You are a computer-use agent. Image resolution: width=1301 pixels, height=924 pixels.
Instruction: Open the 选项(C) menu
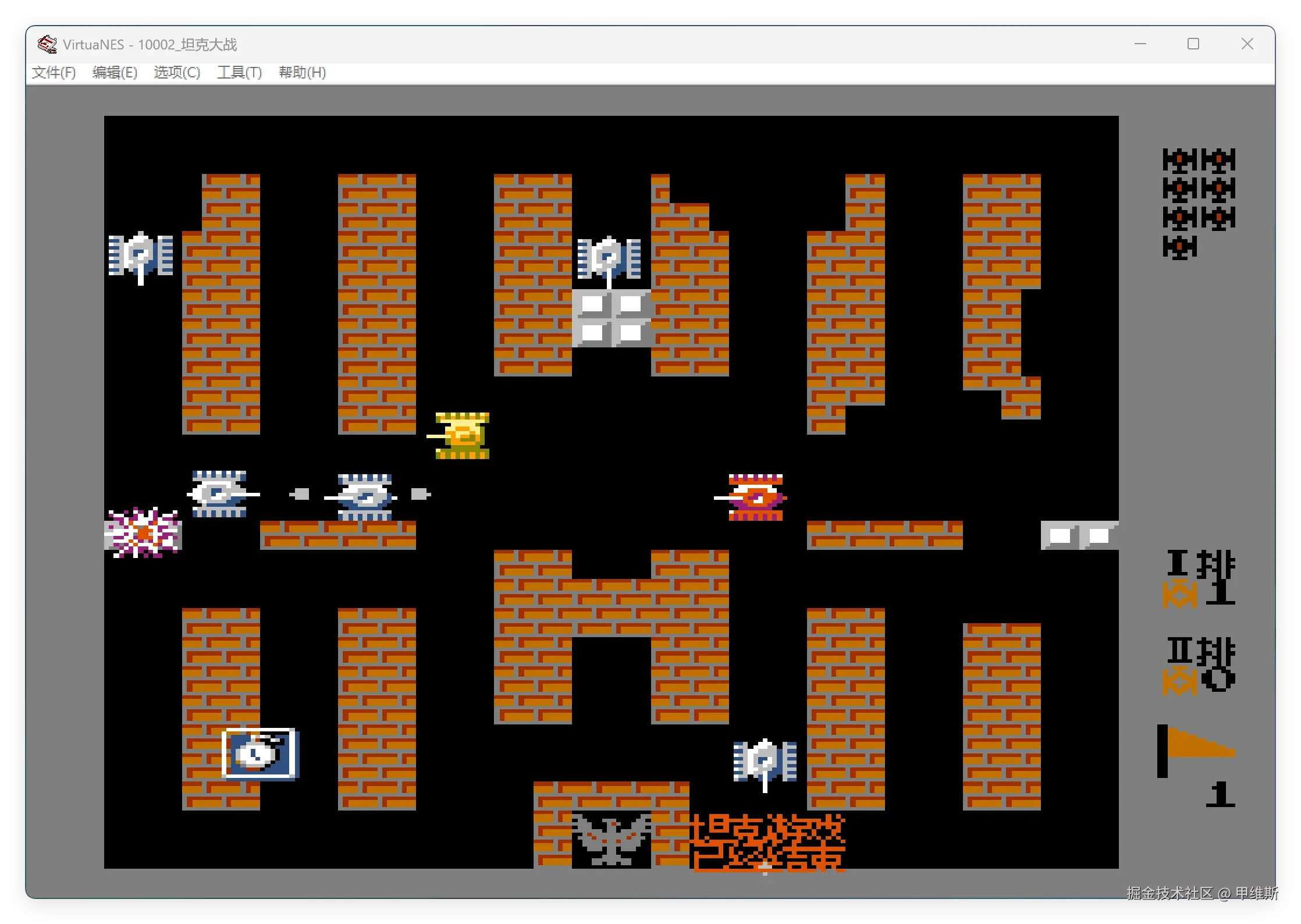[177, 73]
